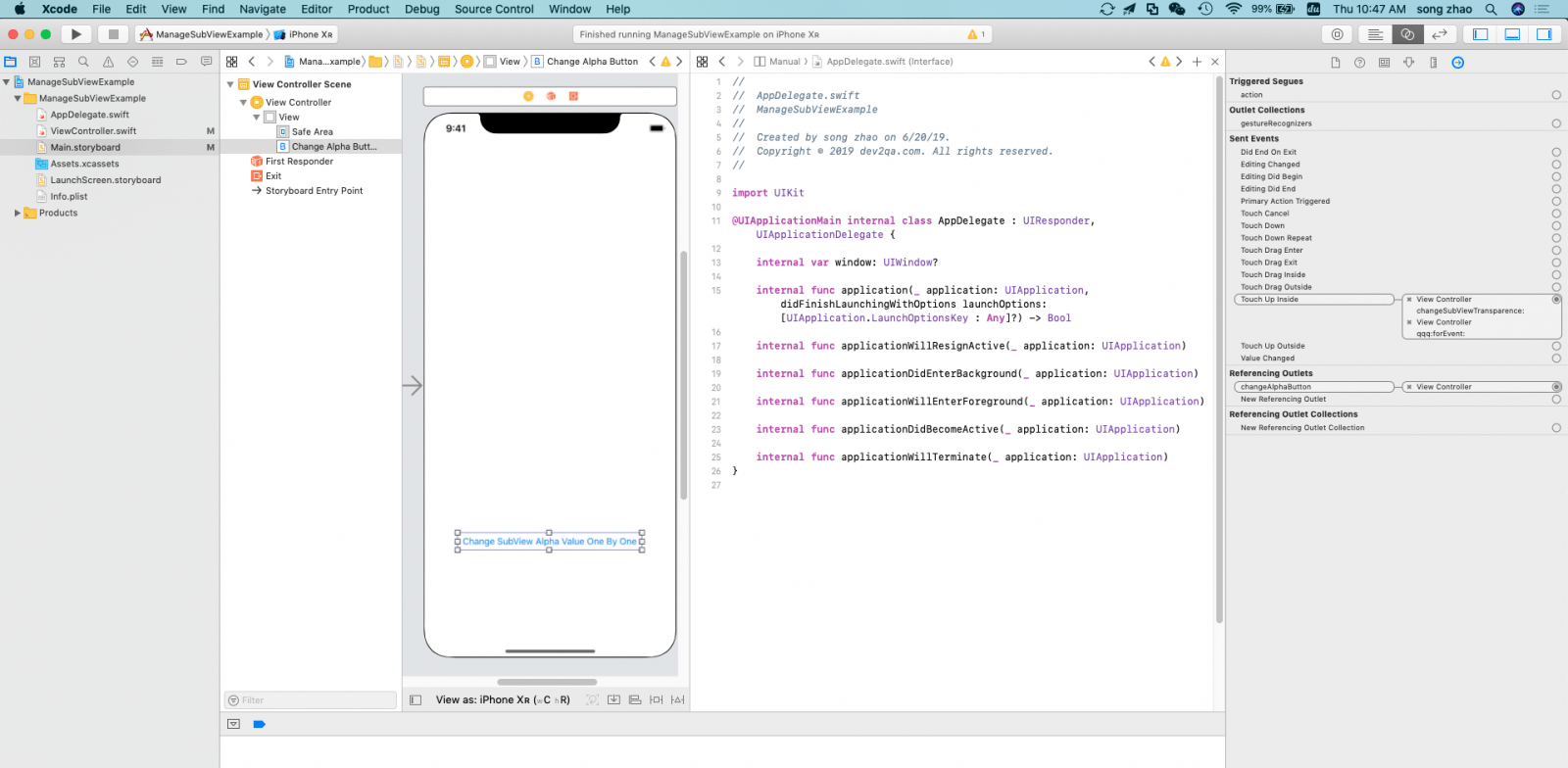Open the Product menu
Image resolution: width=1568 pixels, height=768 pixels.
pyautogui.click(x=368, y=9)
